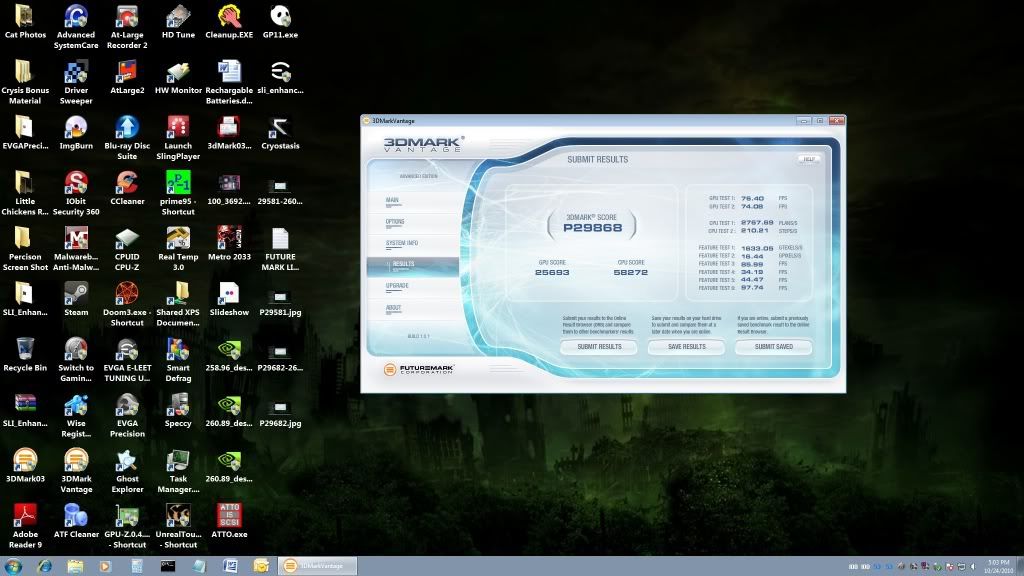Click the Speccy desktop icon

(x=178, y=405)
